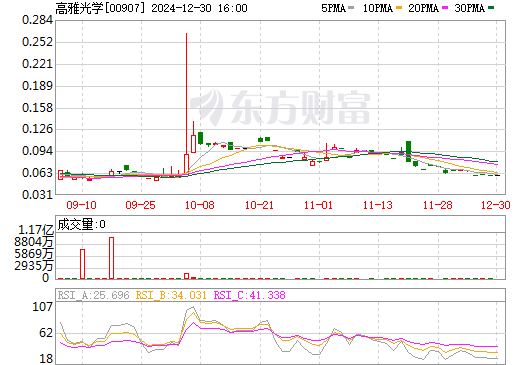Image resolution: width=520 pixels, height=365 pixels.
Task: Click the 0.031 price axis label
Action: [37, 194]
